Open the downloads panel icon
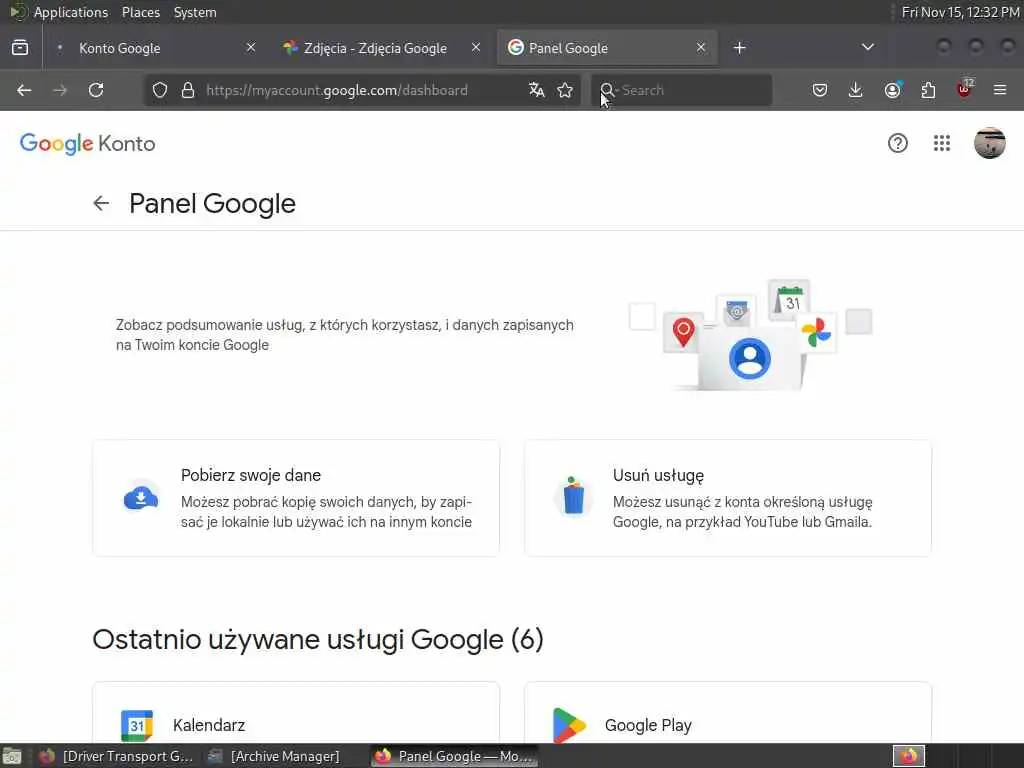Viewport: 1024px width, 768px height. coord(856,90)
